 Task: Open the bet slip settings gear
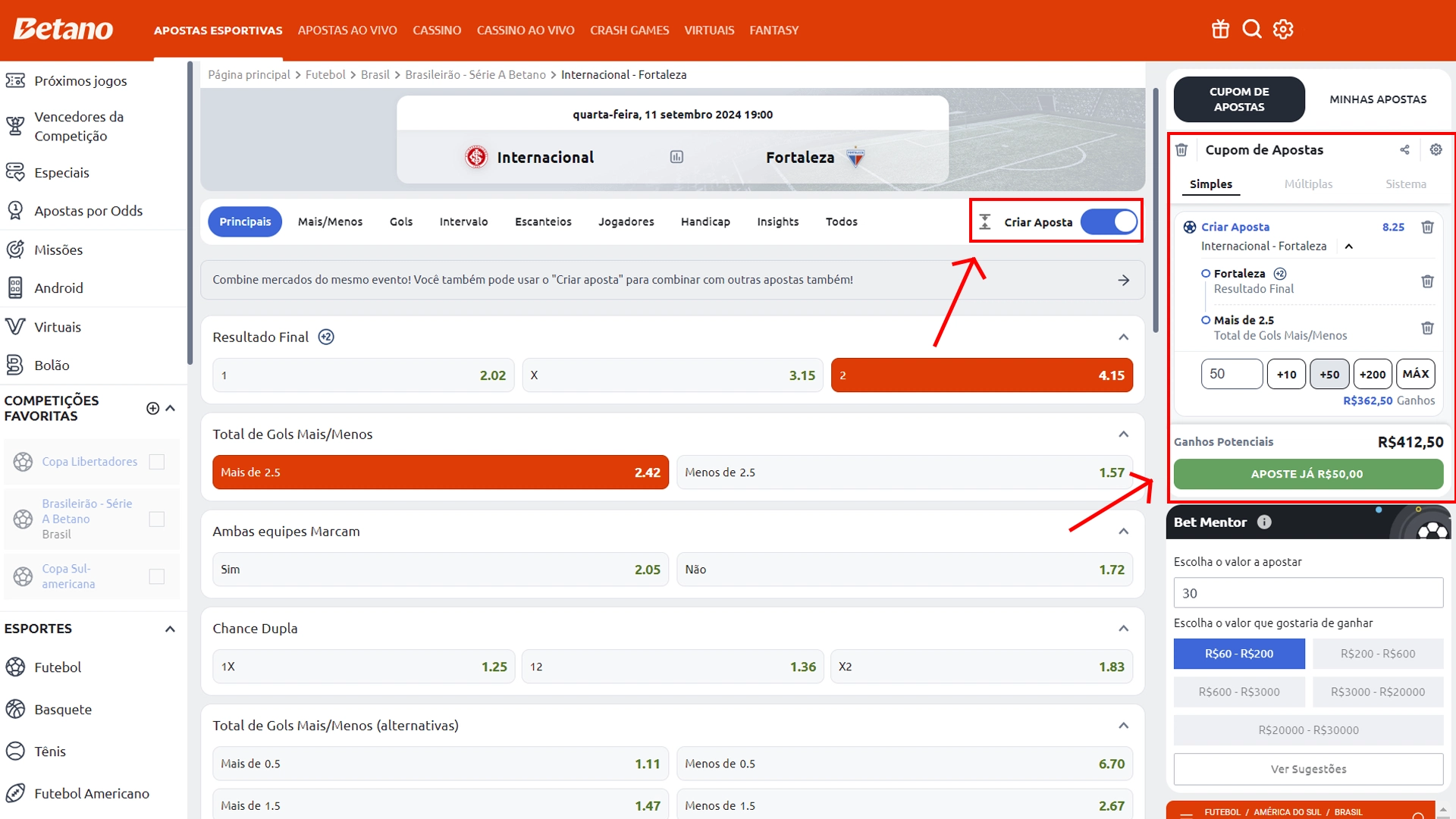point(1436,149)
